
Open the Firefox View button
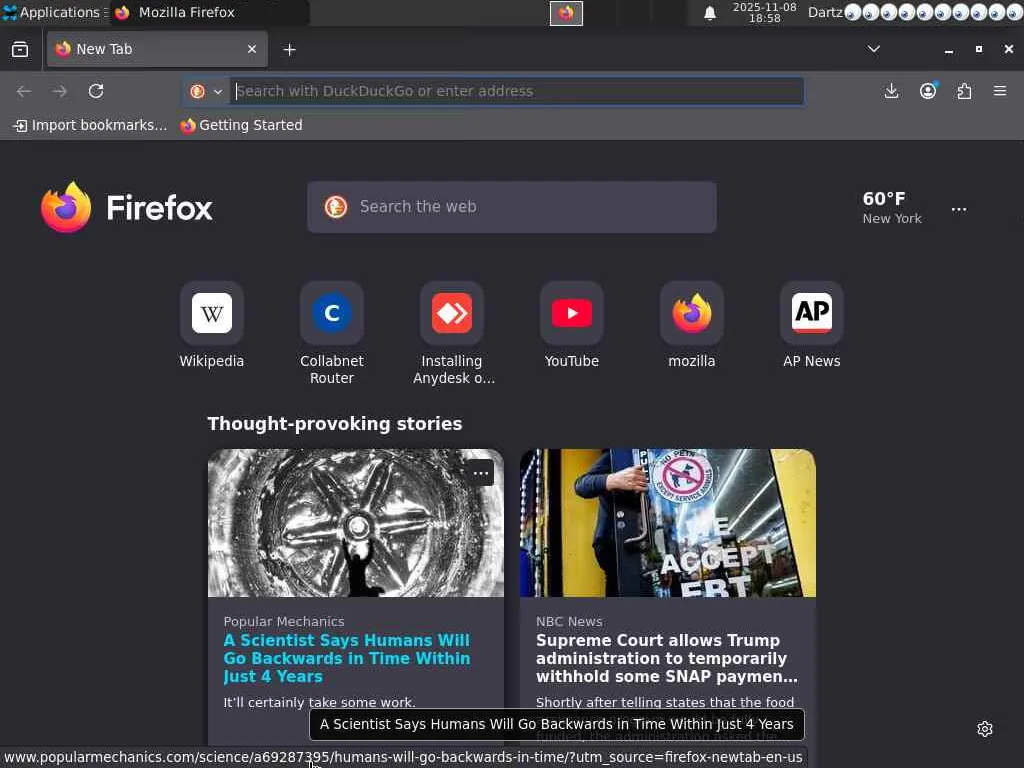coord(20,49)
